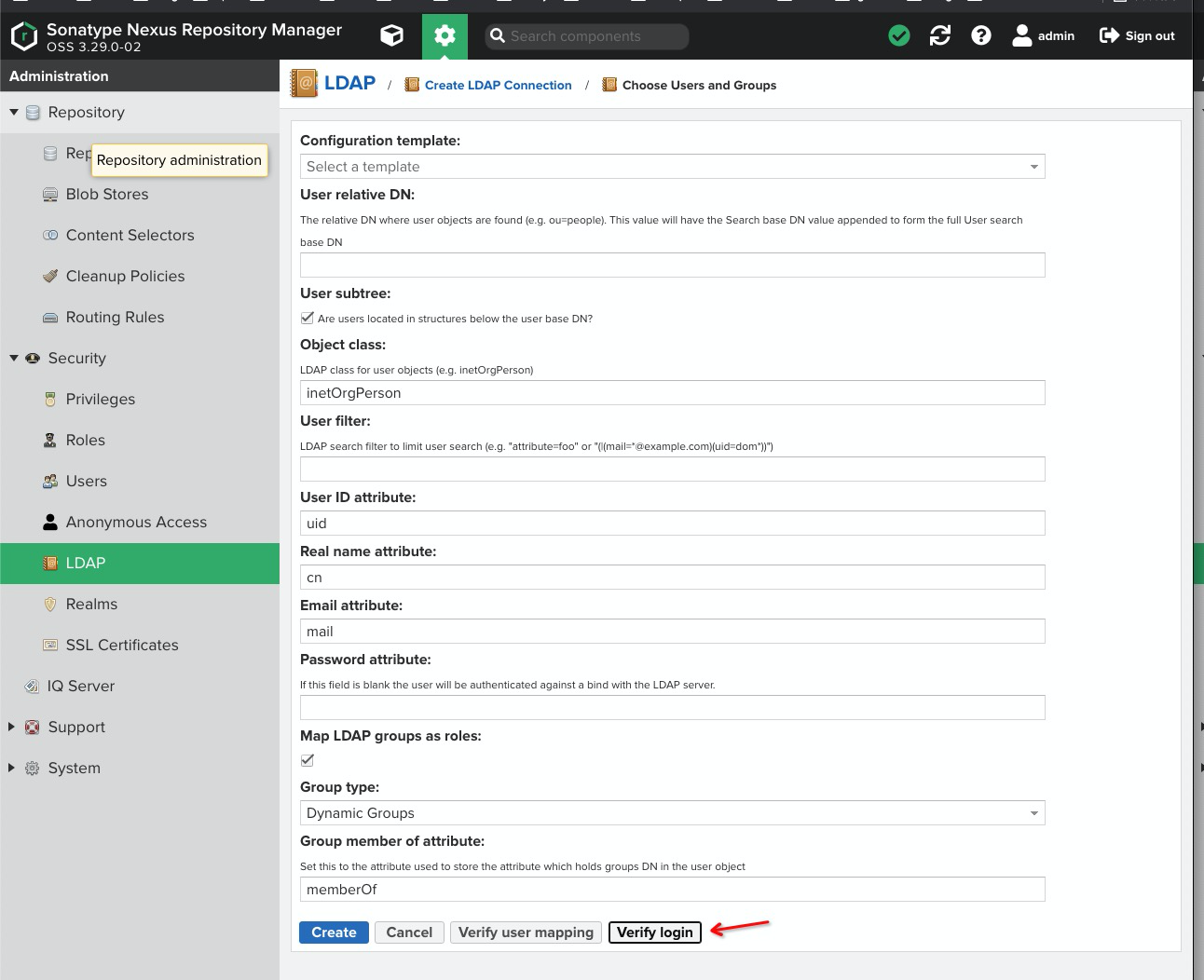
Task: Click the User relative DN input field
Action: 673,265
